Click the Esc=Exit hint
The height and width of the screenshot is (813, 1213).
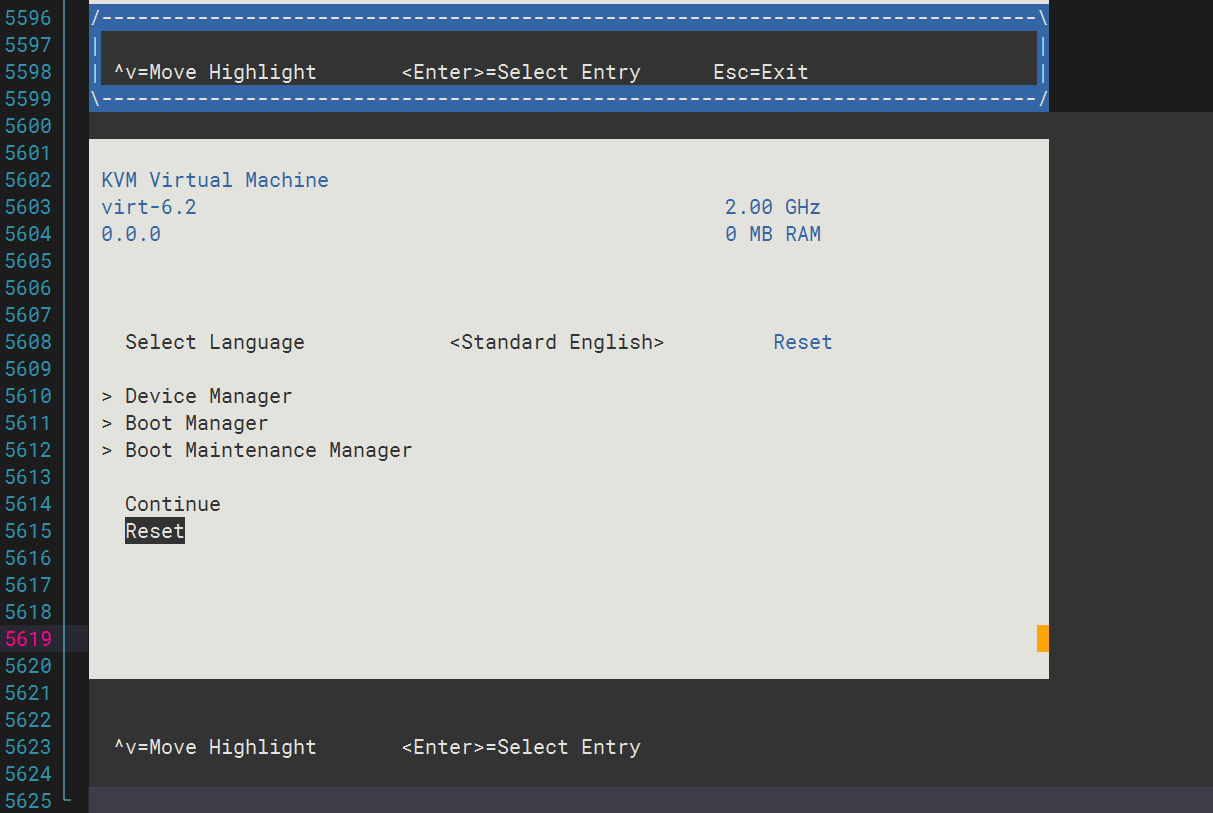click(x=761, y=72)
